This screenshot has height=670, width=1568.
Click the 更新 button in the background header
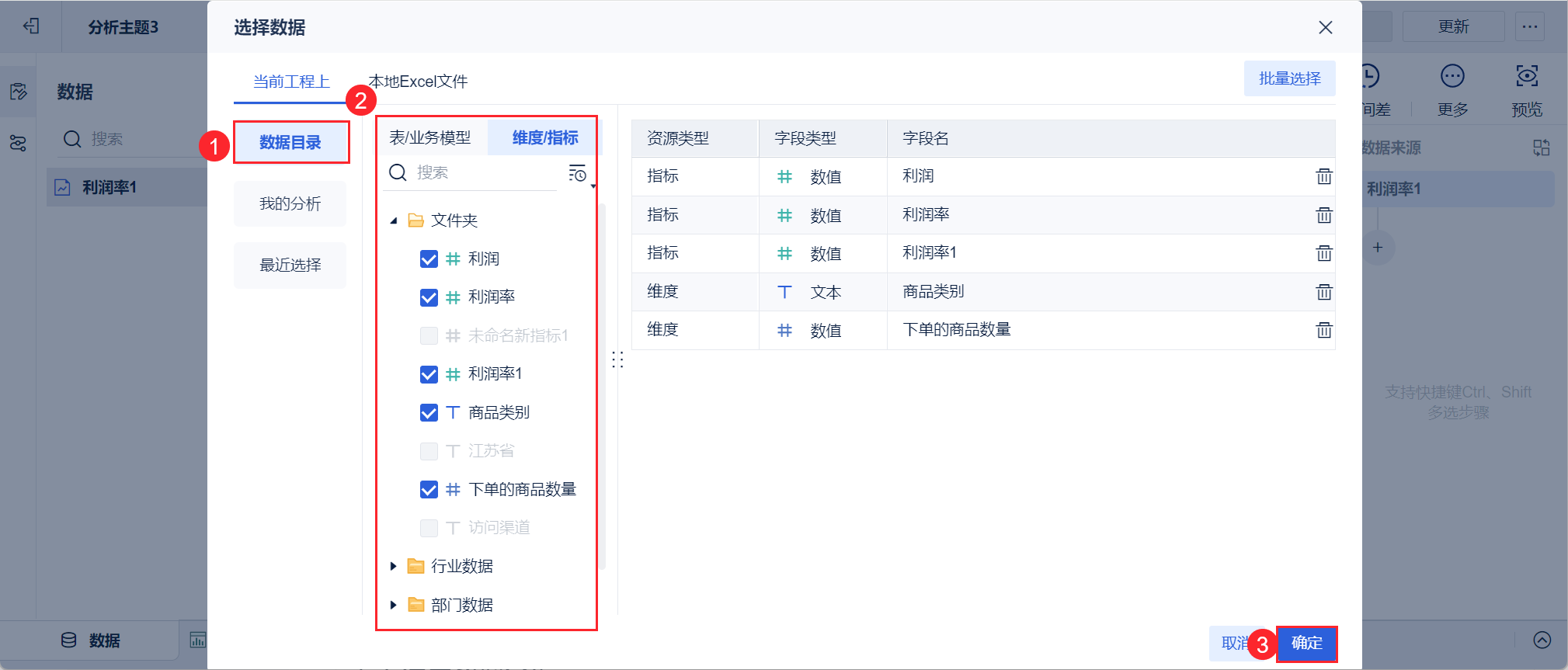[x=1453, y=26]
